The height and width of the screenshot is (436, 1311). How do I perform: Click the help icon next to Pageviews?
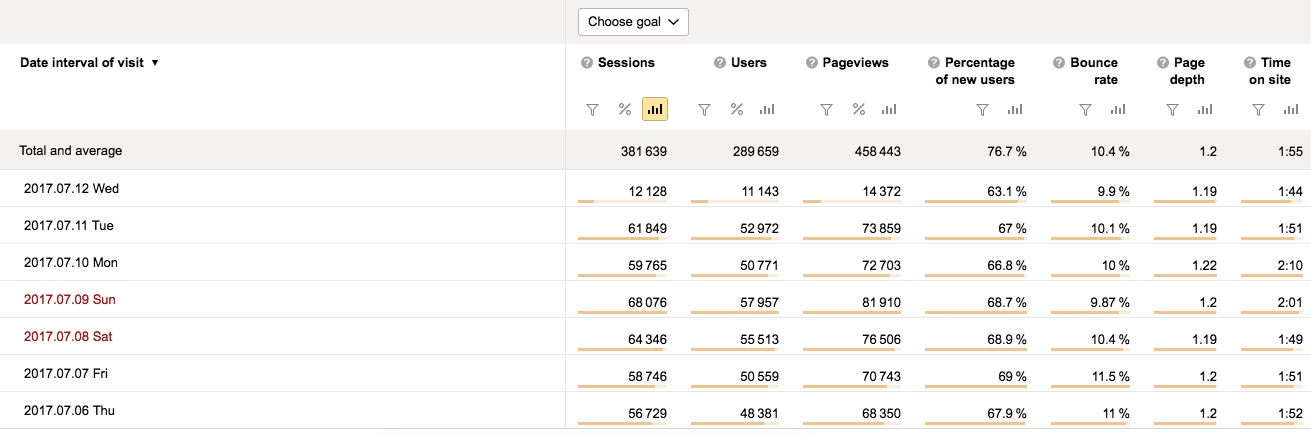tap(812, 63)
